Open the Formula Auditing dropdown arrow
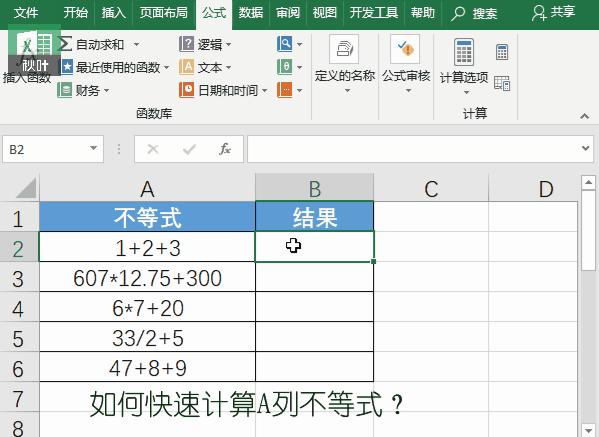This screenshot has height=437, width=599. (408, 91)
